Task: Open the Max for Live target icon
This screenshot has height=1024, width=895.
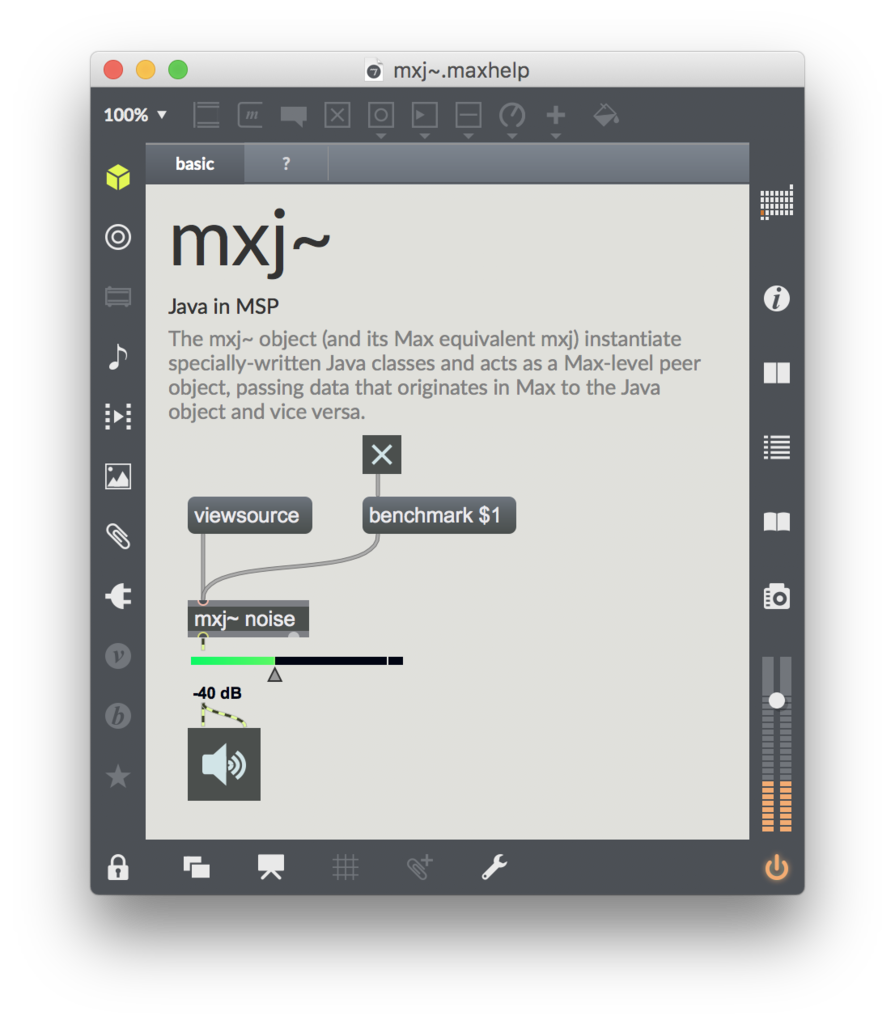Action: coord(118,237)
